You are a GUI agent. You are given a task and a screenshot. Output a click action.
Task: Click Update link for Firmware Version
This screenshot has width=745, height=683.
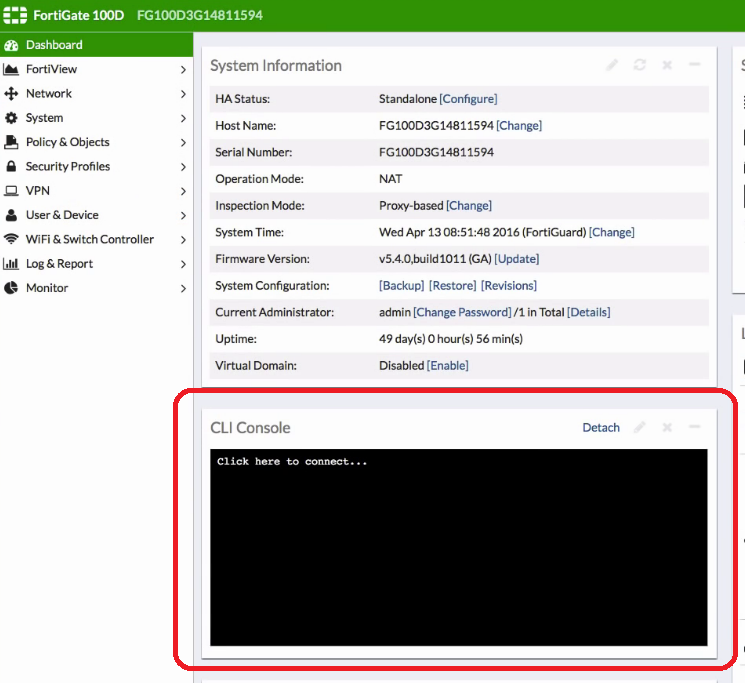coord(516,259)
